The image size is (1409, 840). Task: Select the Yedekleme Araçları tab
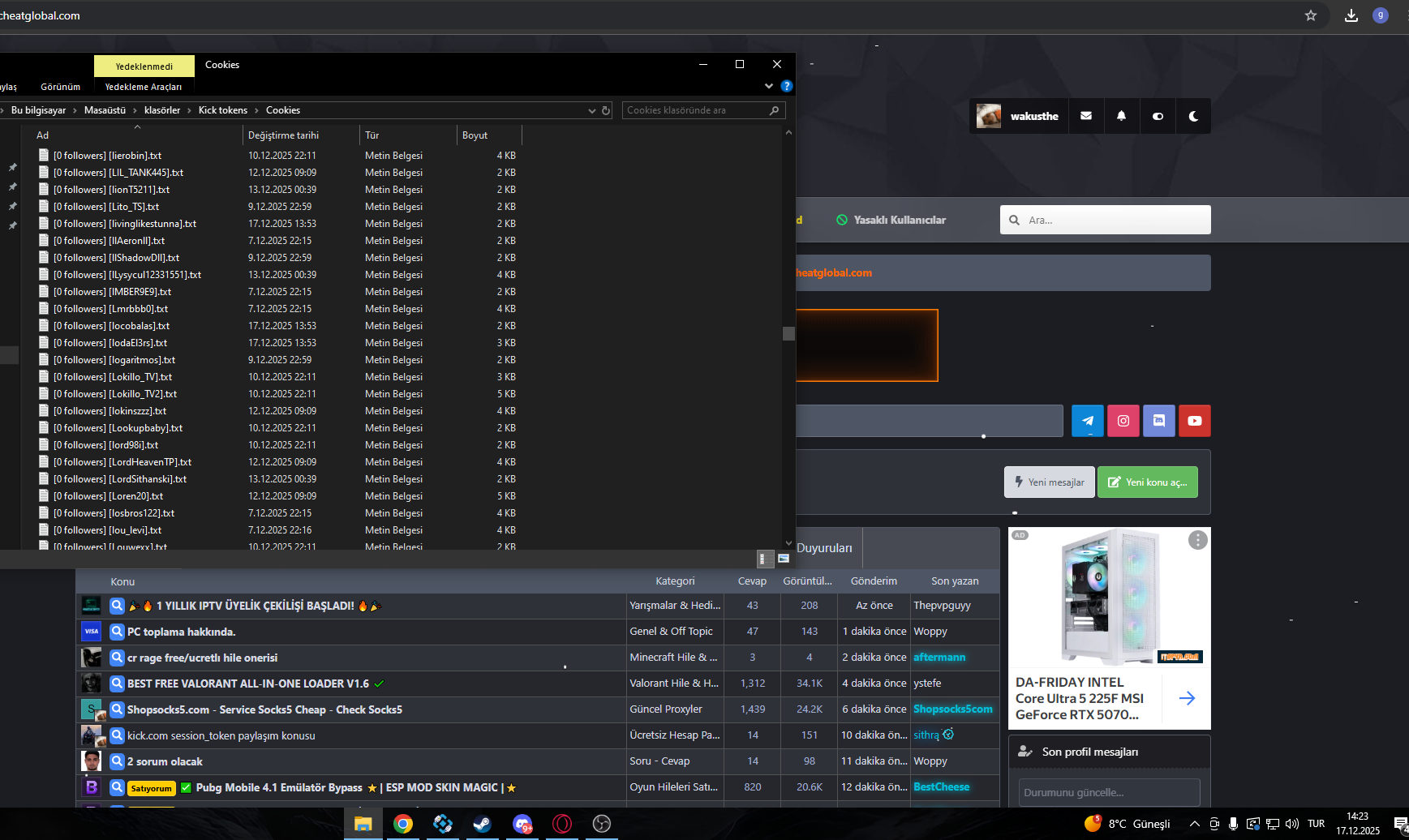(144, 87)
